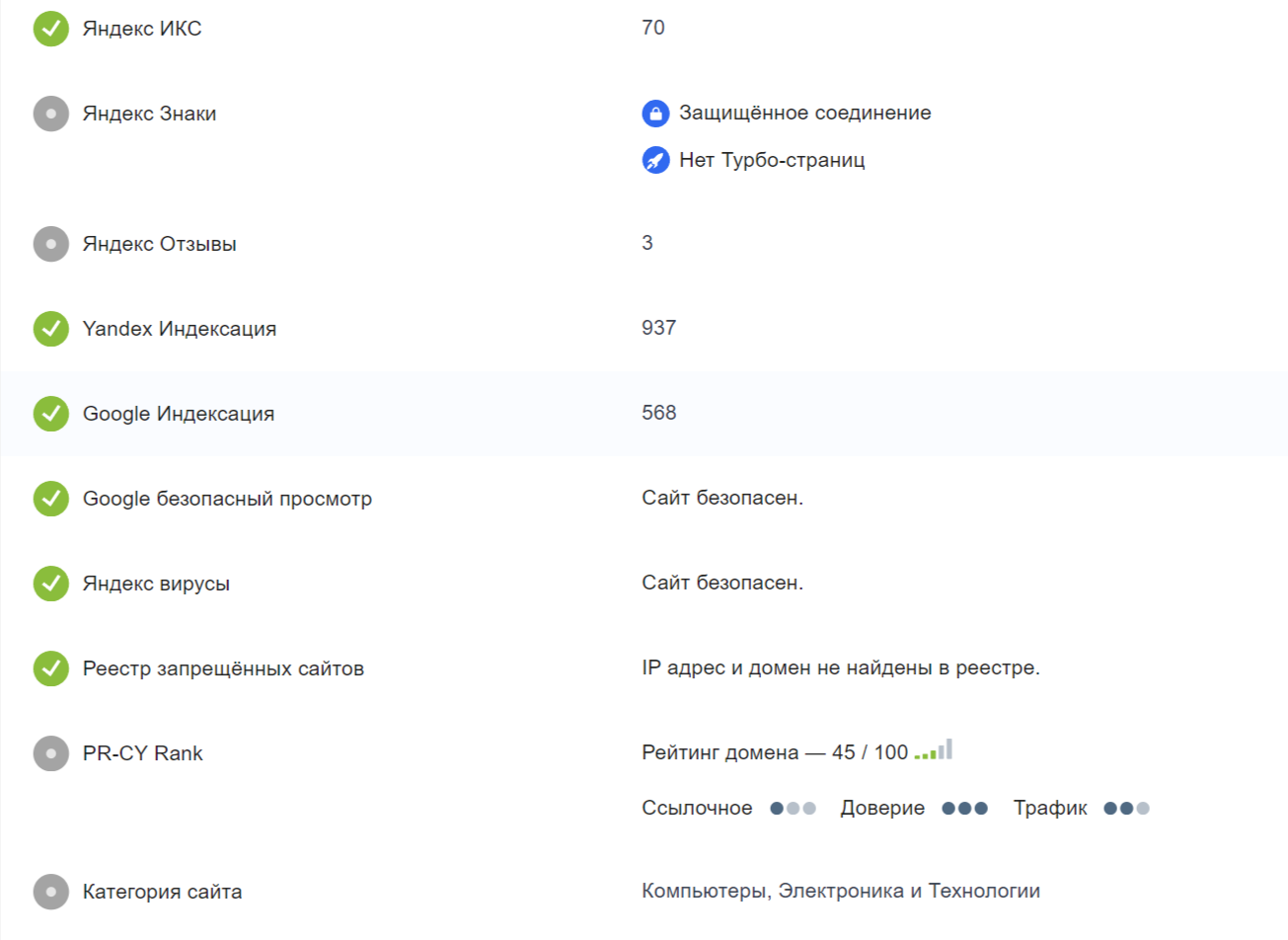Click the Ссылочное label
The height and width of the screenshot is (940, 1288).
(x=697, y=808)
